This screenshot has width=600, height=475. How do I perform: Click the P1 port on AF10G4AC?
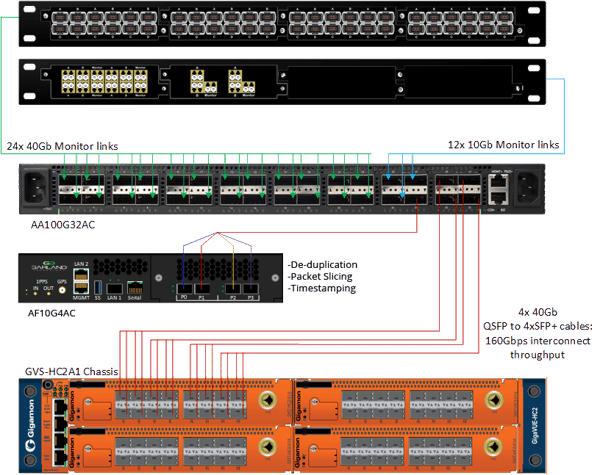pos(202,289)
